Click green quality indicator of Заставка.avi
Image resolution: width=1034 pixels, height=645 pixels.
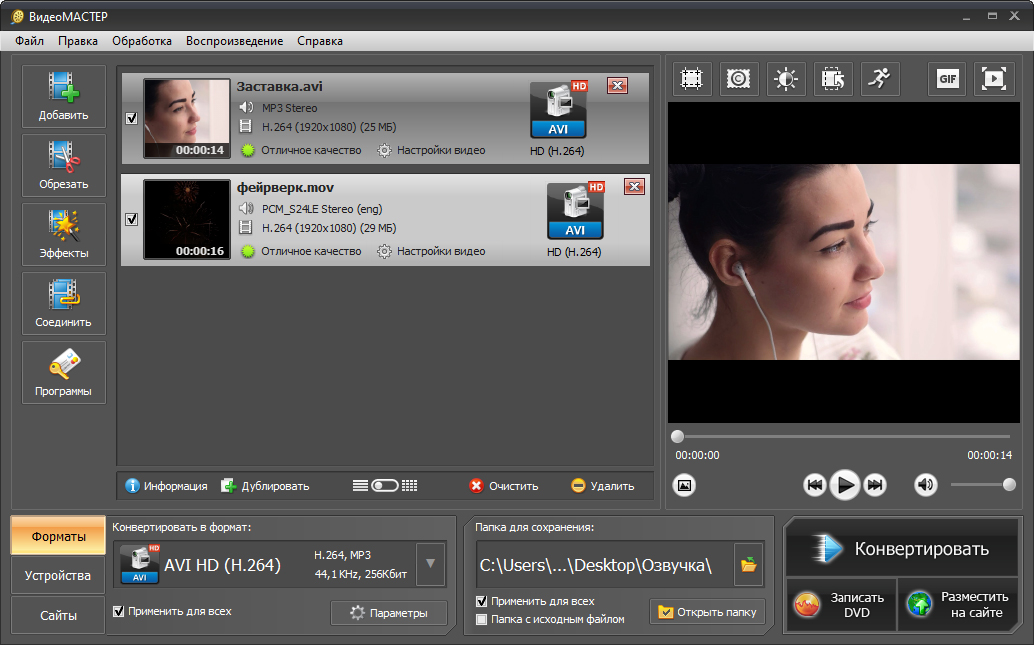[x=248, y=150]
